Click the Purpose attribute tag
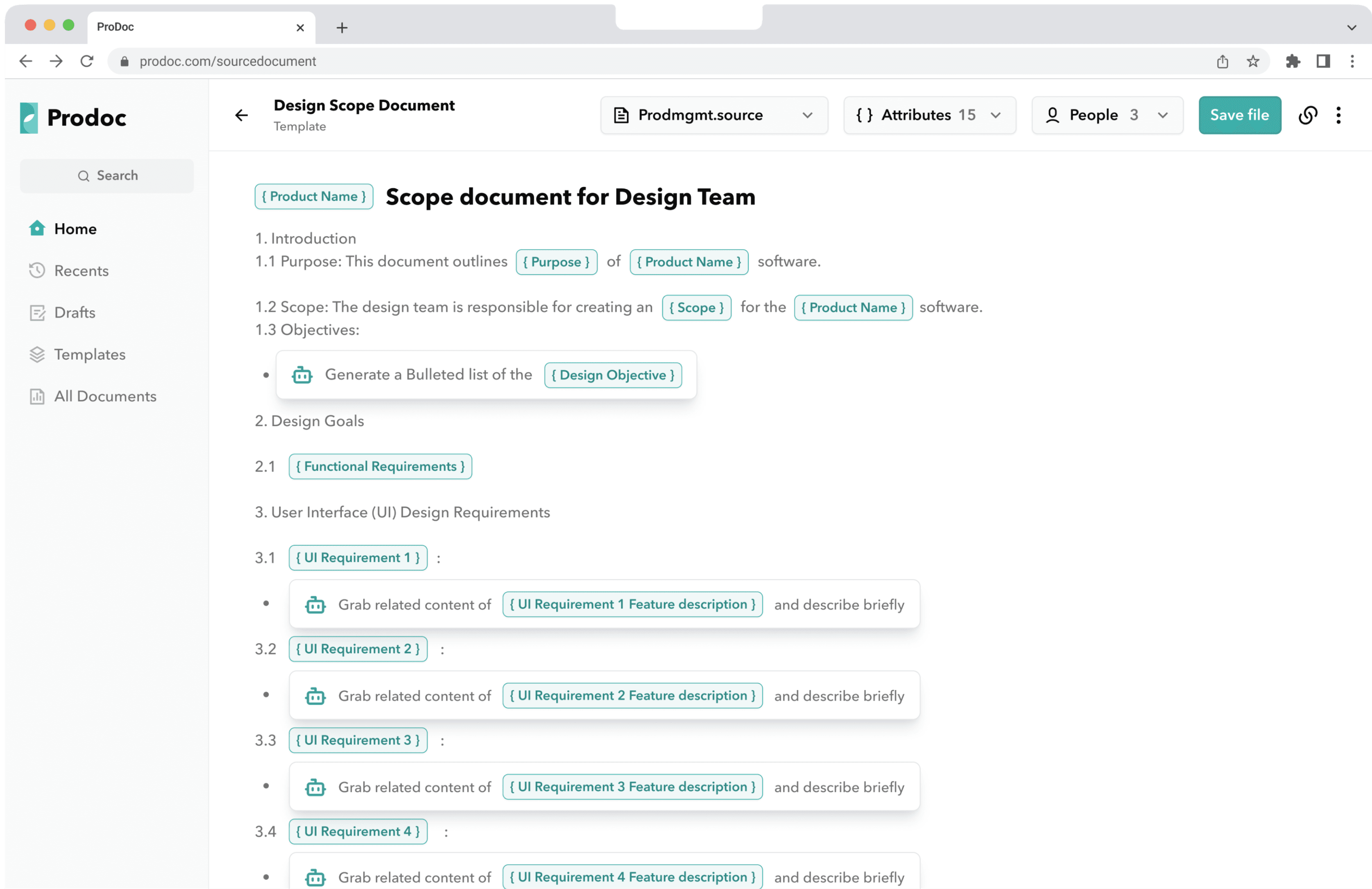 pos(556,262)
